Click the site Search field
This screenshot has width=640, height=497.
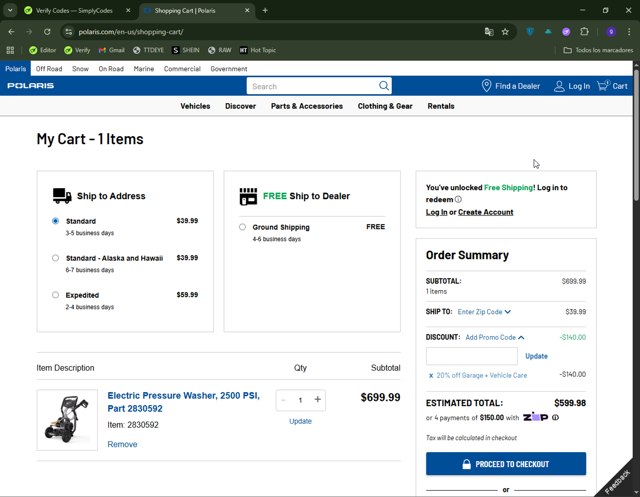(312, 86)
